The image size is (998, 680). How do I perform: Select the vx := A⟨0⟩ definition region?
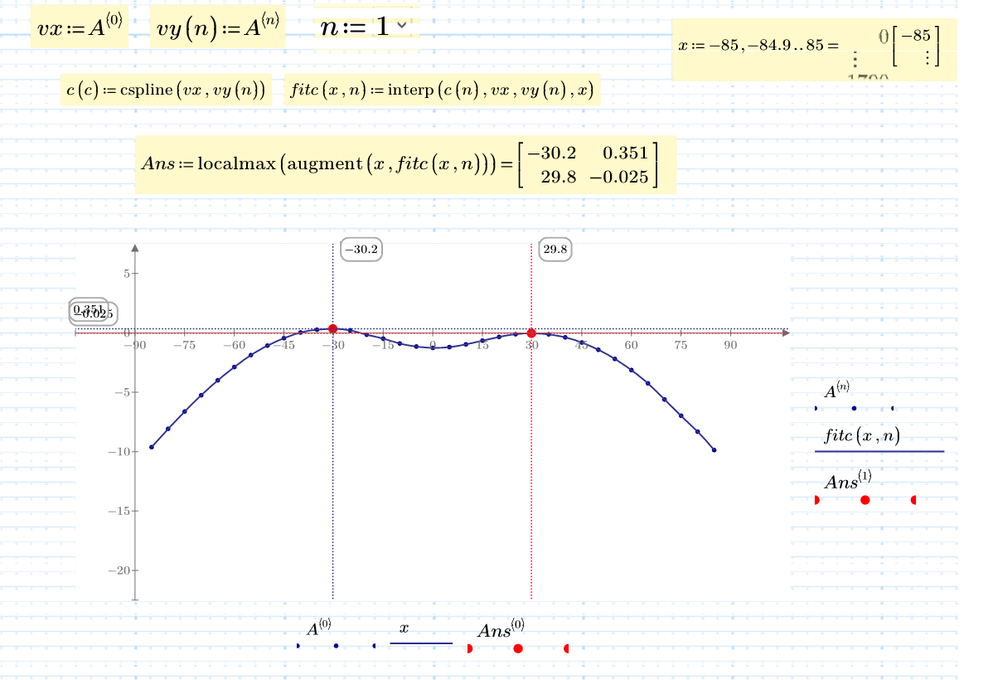click(80, 27)
